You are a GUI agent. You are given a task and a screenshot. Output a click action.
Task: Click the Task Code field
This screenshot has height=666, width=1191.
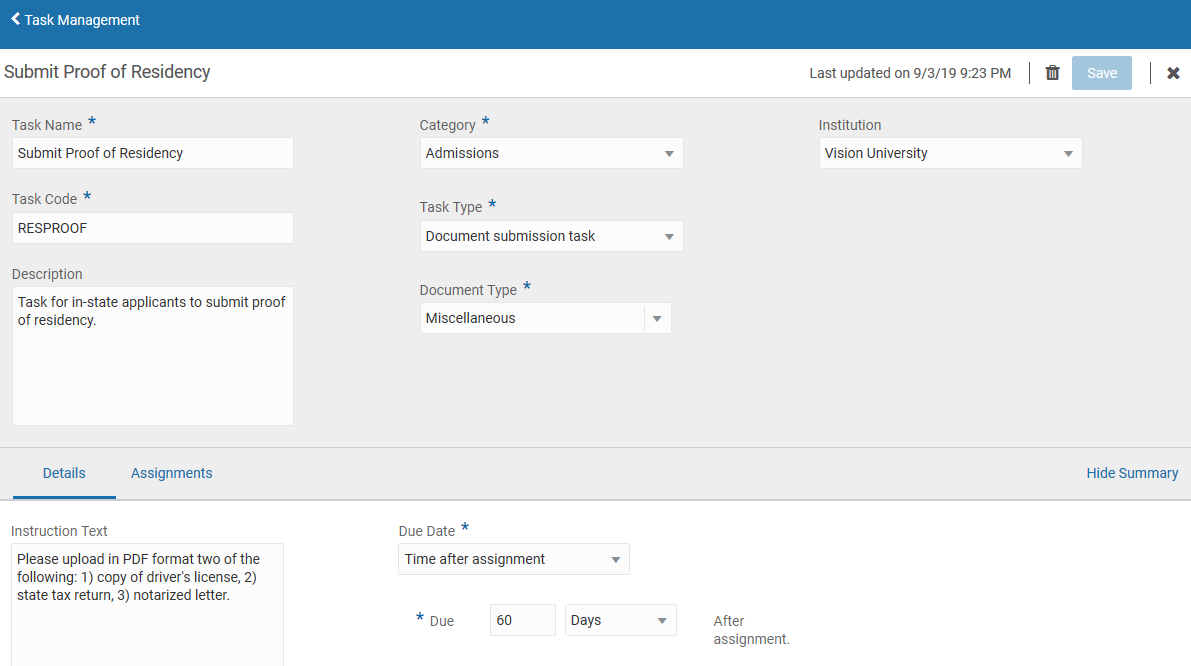153,228
